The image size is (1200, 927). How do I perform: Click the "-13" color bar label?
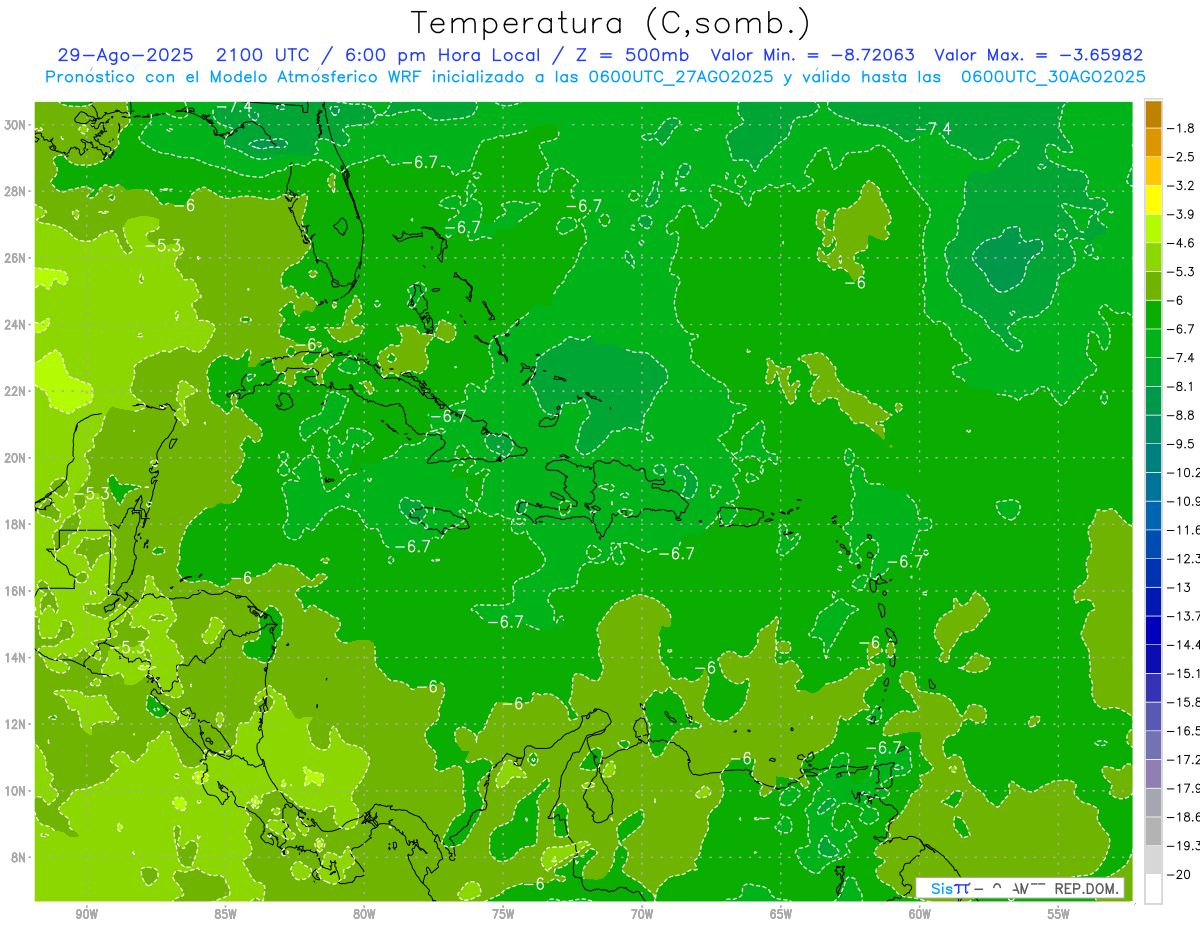pyautogui.click(x=1180, y=587)
